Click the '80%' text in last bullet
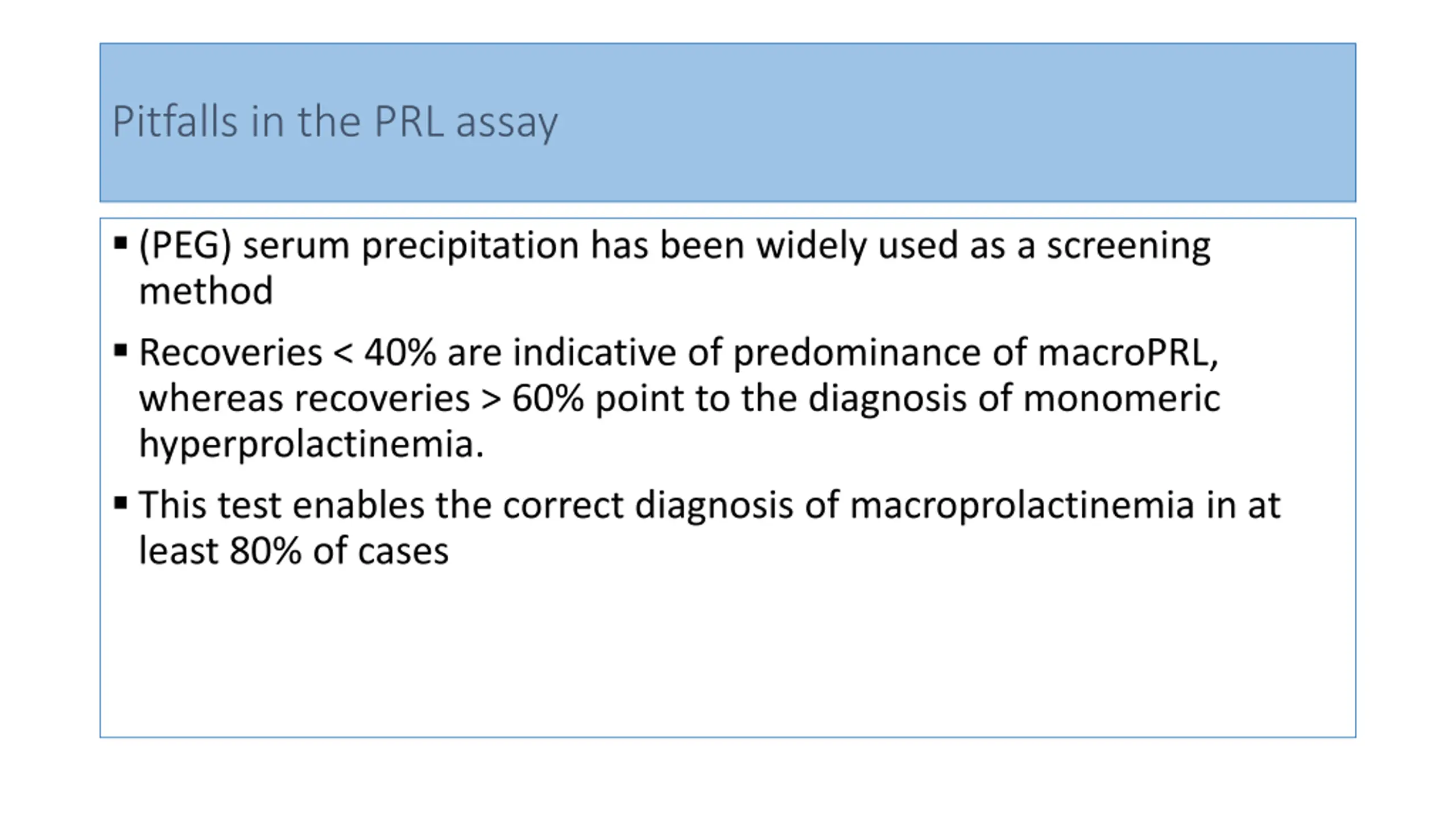The width and height of the screenshot is (1456, 819). click(x=266, y=551)
